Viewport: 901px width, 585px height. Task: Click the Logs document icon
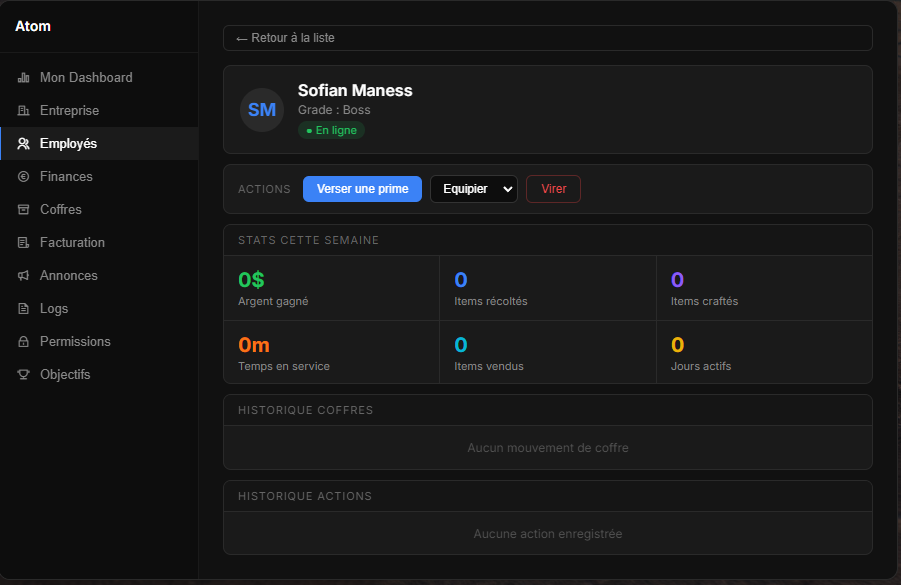23,309
